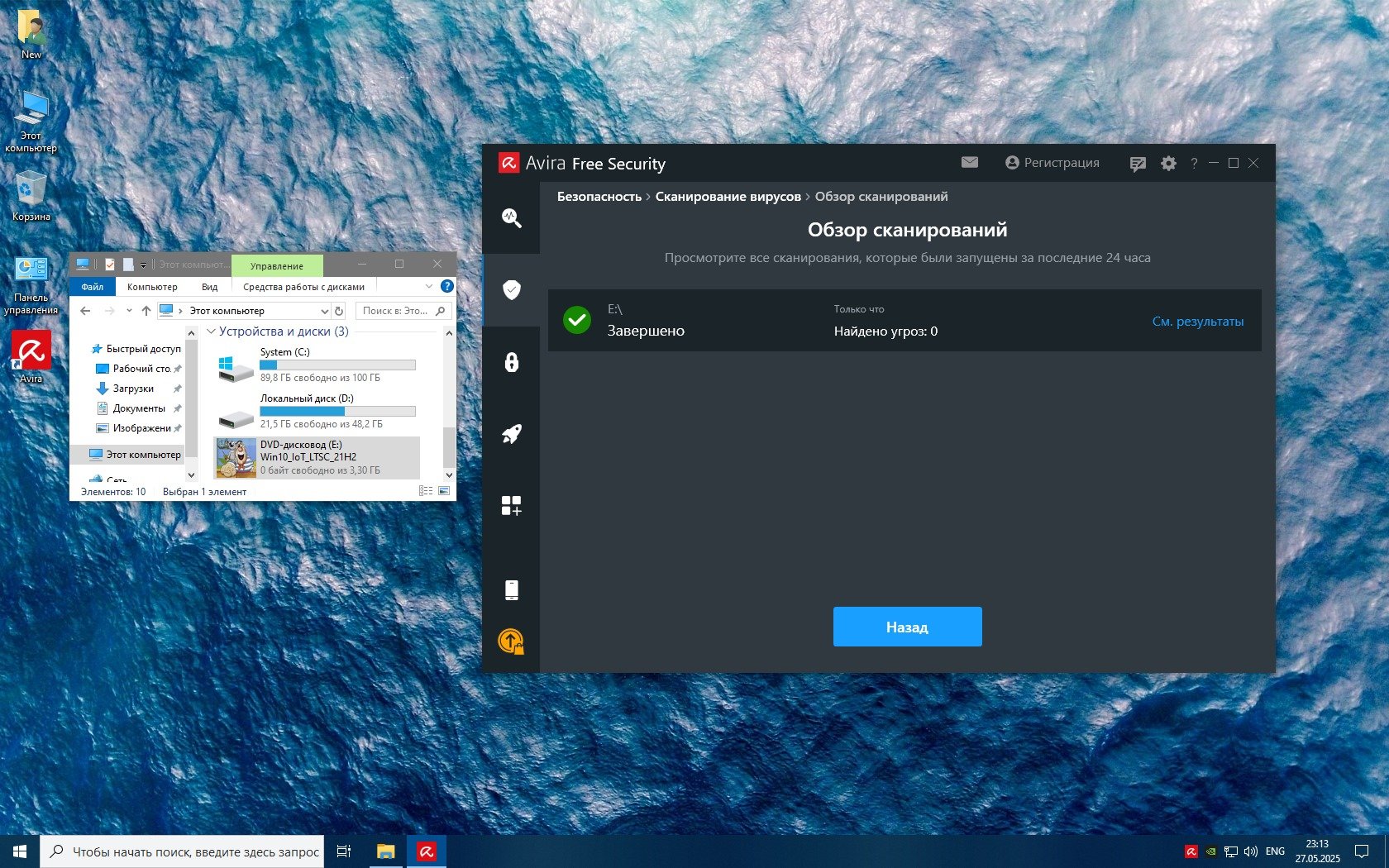The image size is (1389, 868).
Task: Open the Performance rocket icon
Action: tap(511, 434)
